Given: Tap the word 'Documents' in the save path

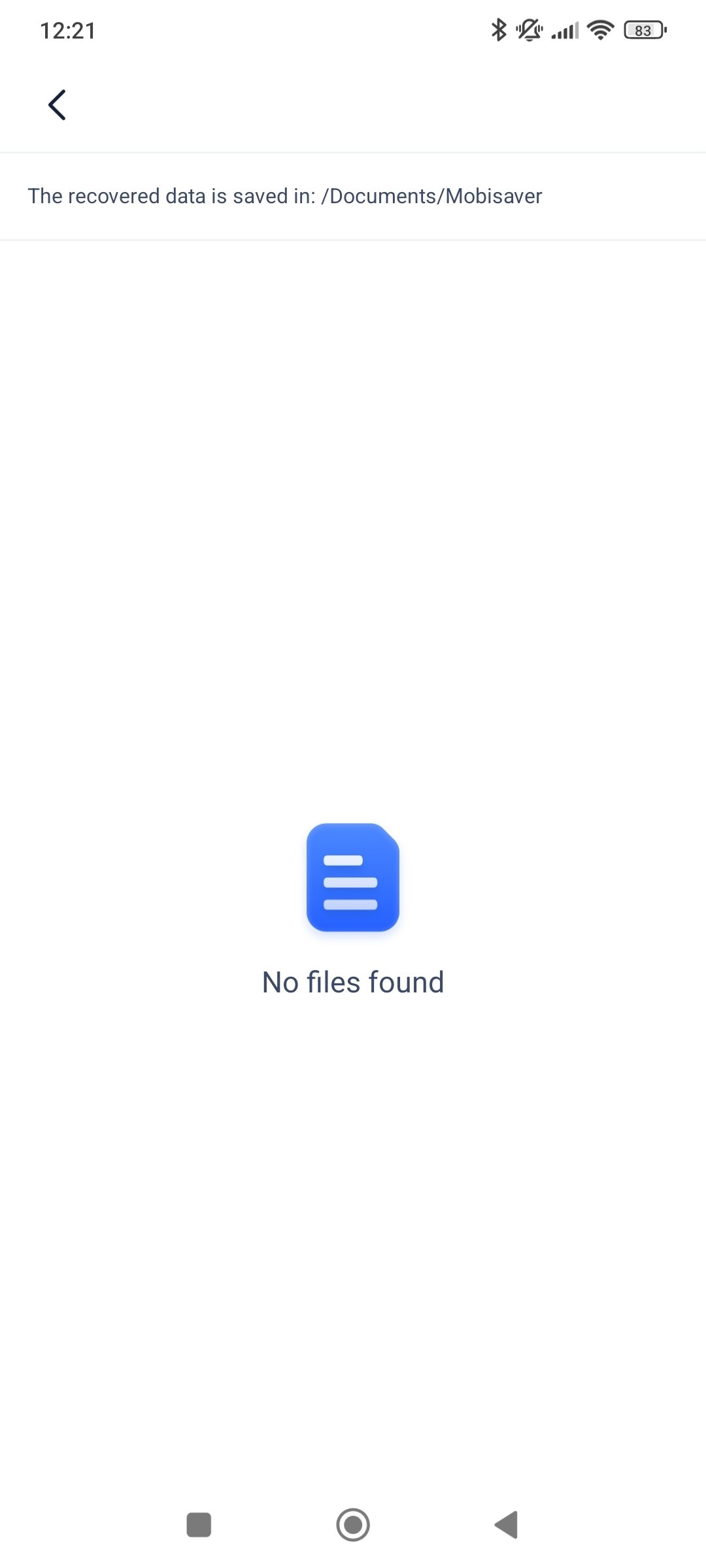Looking at the screenshot, I should click(383, 196).
